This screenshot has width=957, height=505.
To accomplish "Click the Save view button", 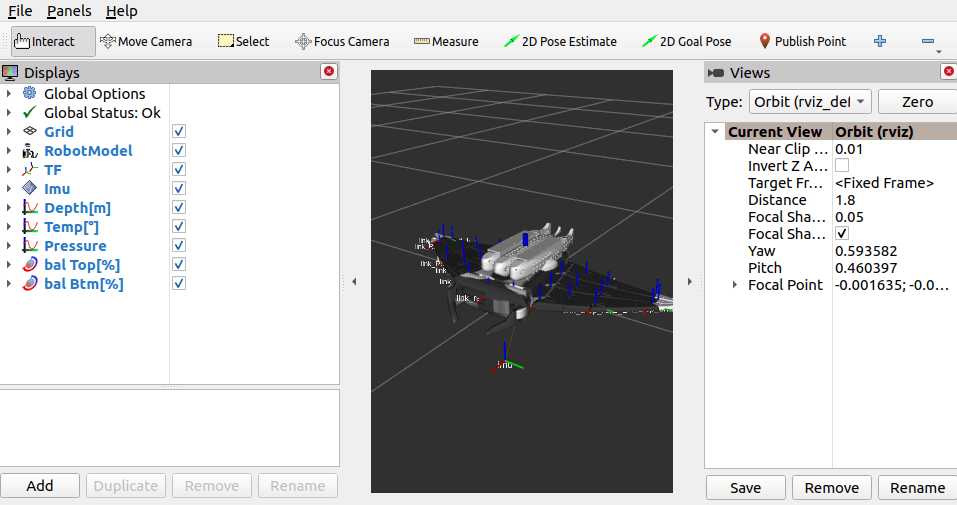I will 745,488.
